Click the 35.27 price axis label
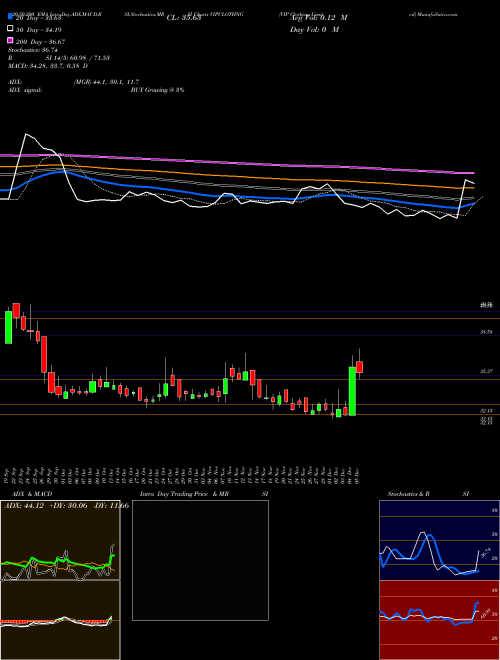500x660 pixels. 487,372
